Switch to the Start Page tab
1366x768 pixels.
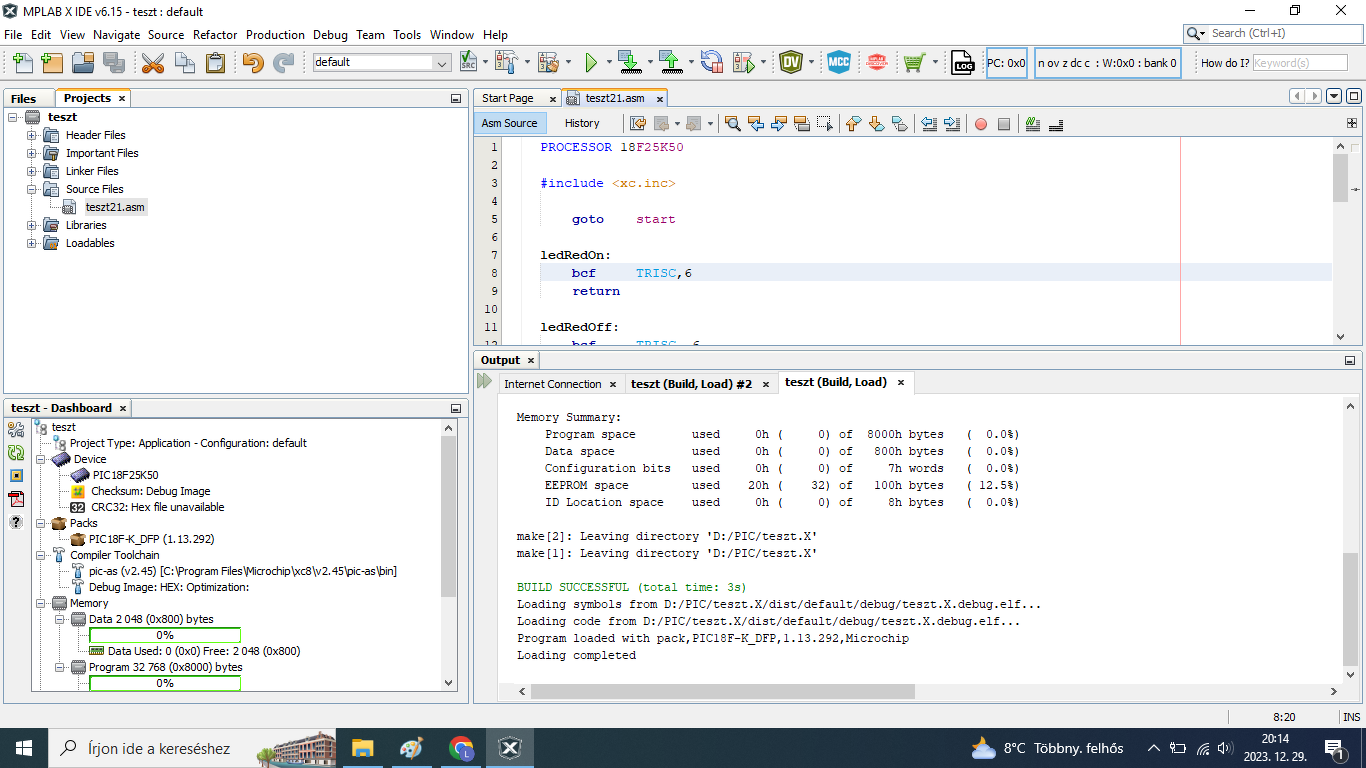click(x=508, y=98)
